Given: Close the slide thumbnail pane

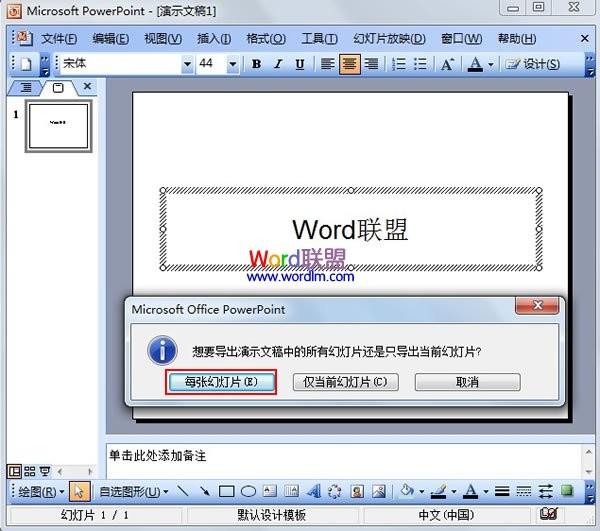Looking at the screenshot, I should tap(88, 86).
